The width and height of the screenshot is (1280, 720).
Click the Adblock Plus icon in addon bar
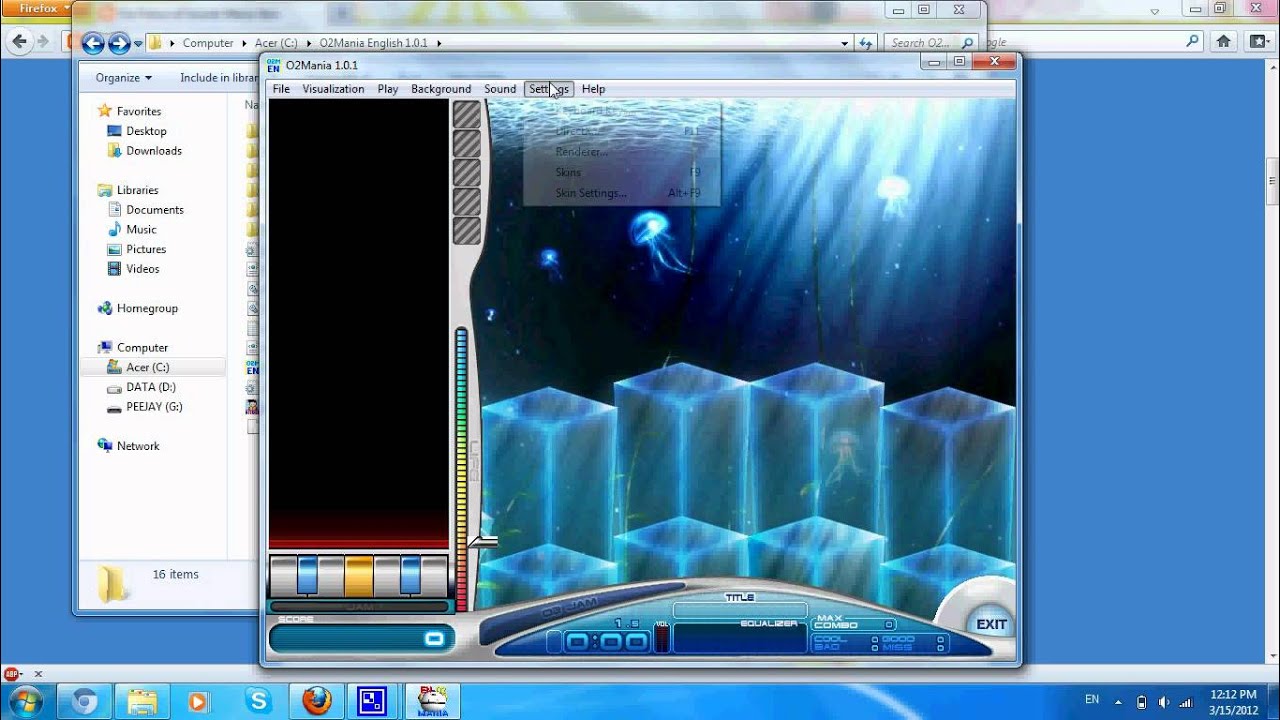pos(11,673)
